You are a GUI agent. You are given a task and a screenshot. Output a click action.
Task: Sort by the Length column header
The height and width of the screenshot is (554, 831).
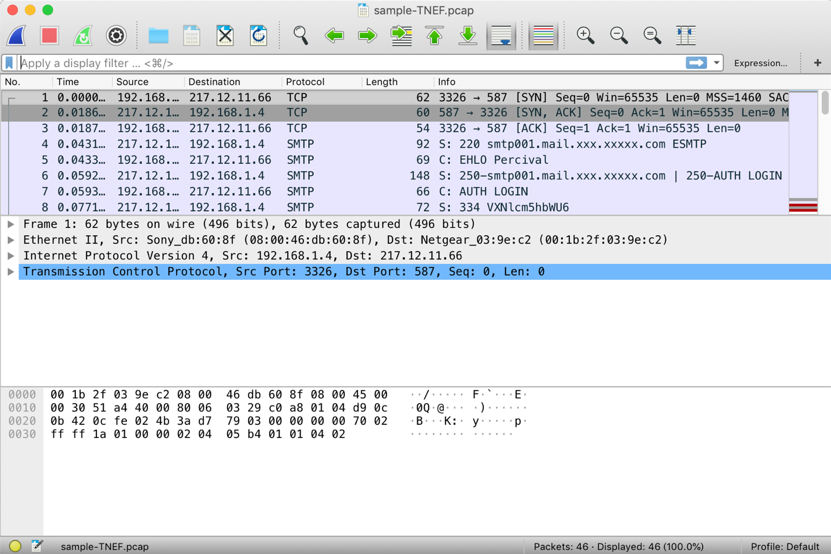point(397,82)
